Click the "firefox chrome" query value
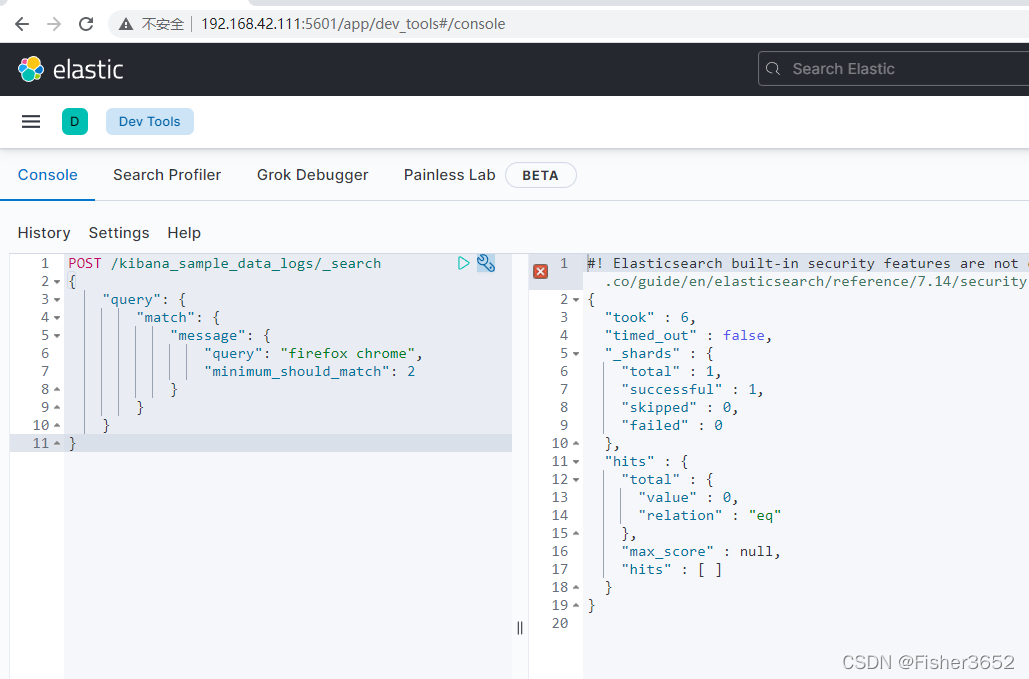This screenshot has height=679, width=1029. pyautogui.click(x=348, y=354)
